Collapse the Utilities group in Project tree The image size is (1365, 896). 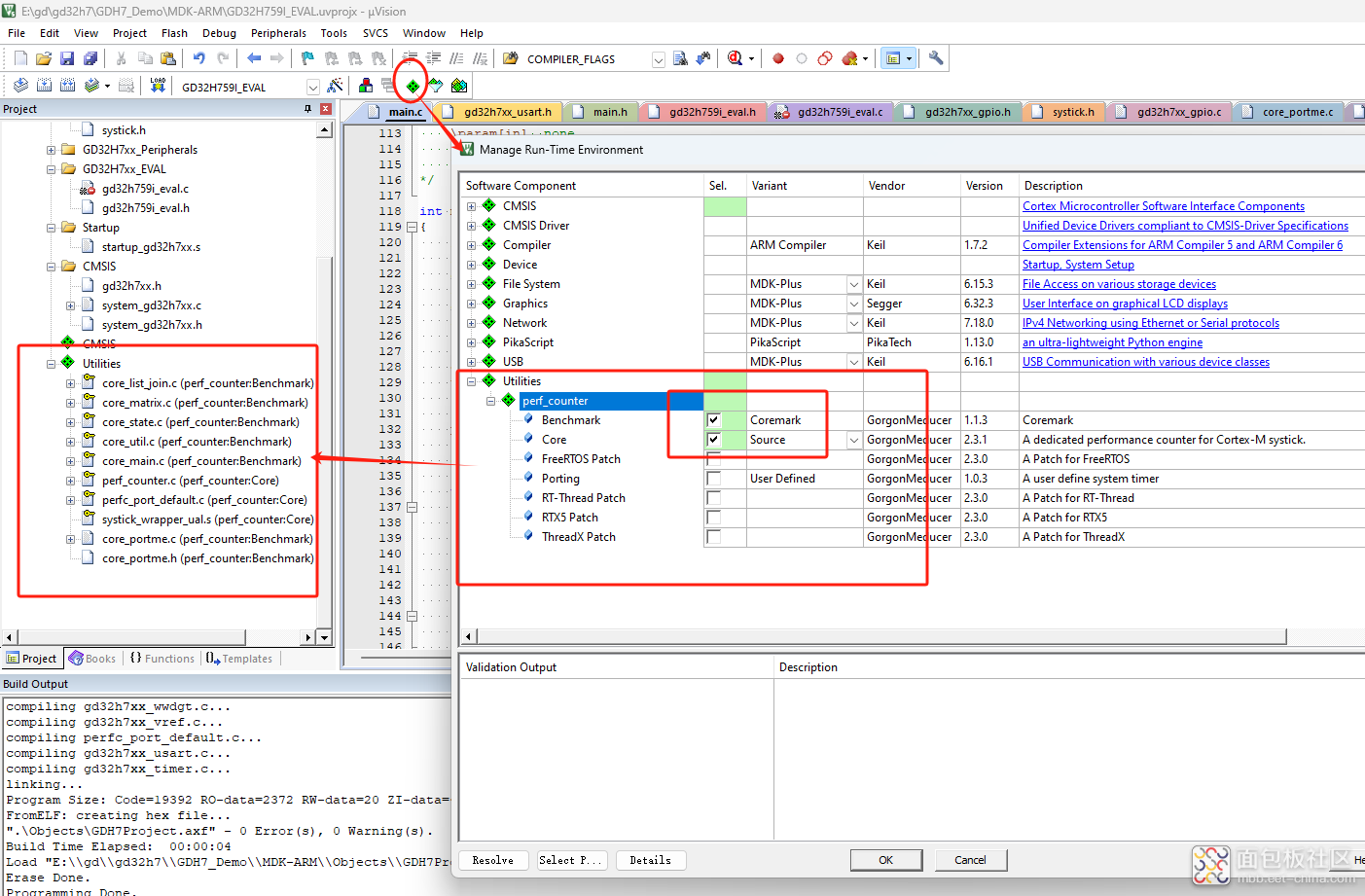[51, 364]
